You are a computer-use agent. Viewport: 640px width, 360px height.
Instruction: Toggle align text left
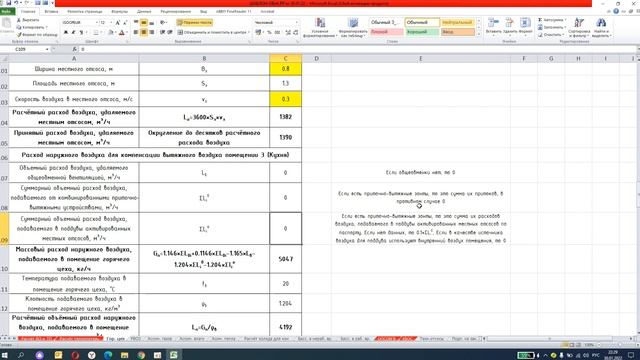(136, 32)
